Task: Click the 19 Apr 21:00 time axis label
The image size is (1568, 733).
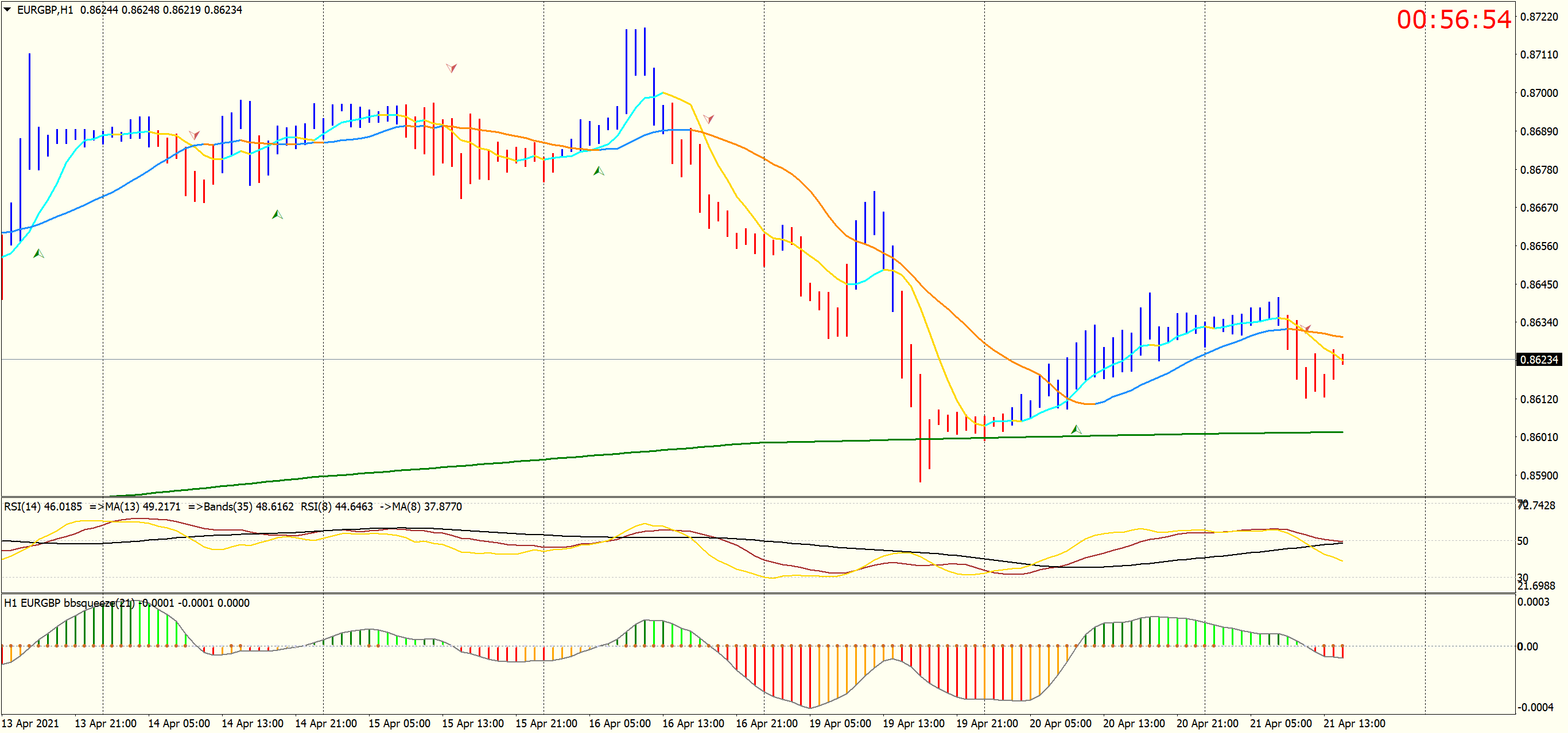Action: (x=986, y=723)
